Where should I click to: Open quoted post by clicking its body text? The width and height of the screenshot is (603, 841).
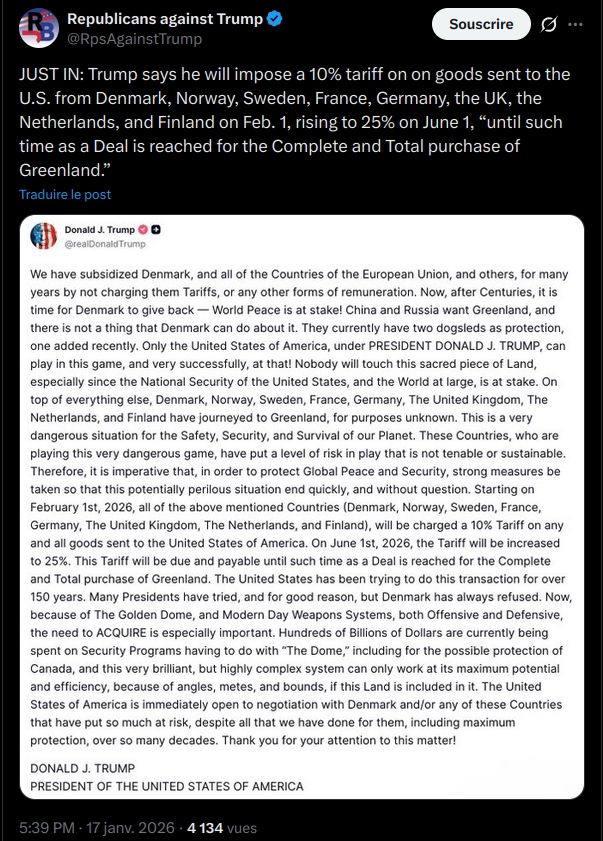click(301, 507)
